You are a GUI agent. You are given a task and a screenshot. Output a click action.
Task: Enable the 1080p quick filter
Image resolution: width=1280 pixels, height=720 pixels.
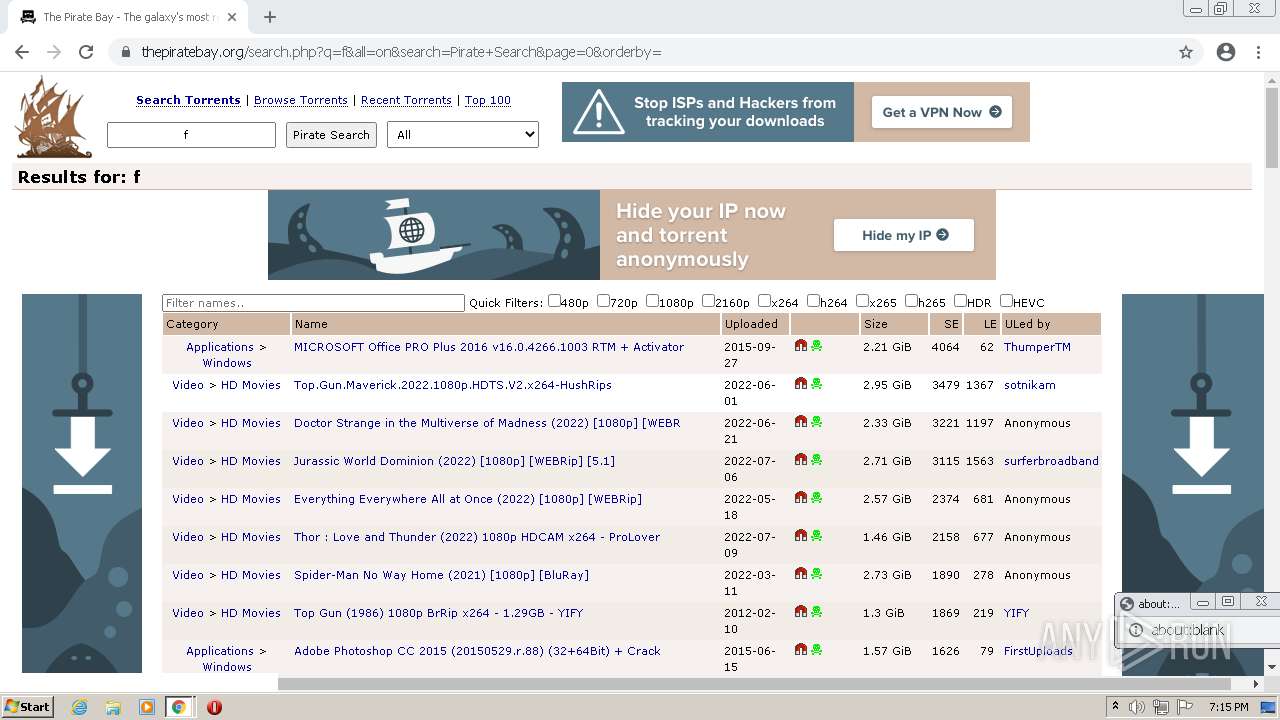pos(652,301)
